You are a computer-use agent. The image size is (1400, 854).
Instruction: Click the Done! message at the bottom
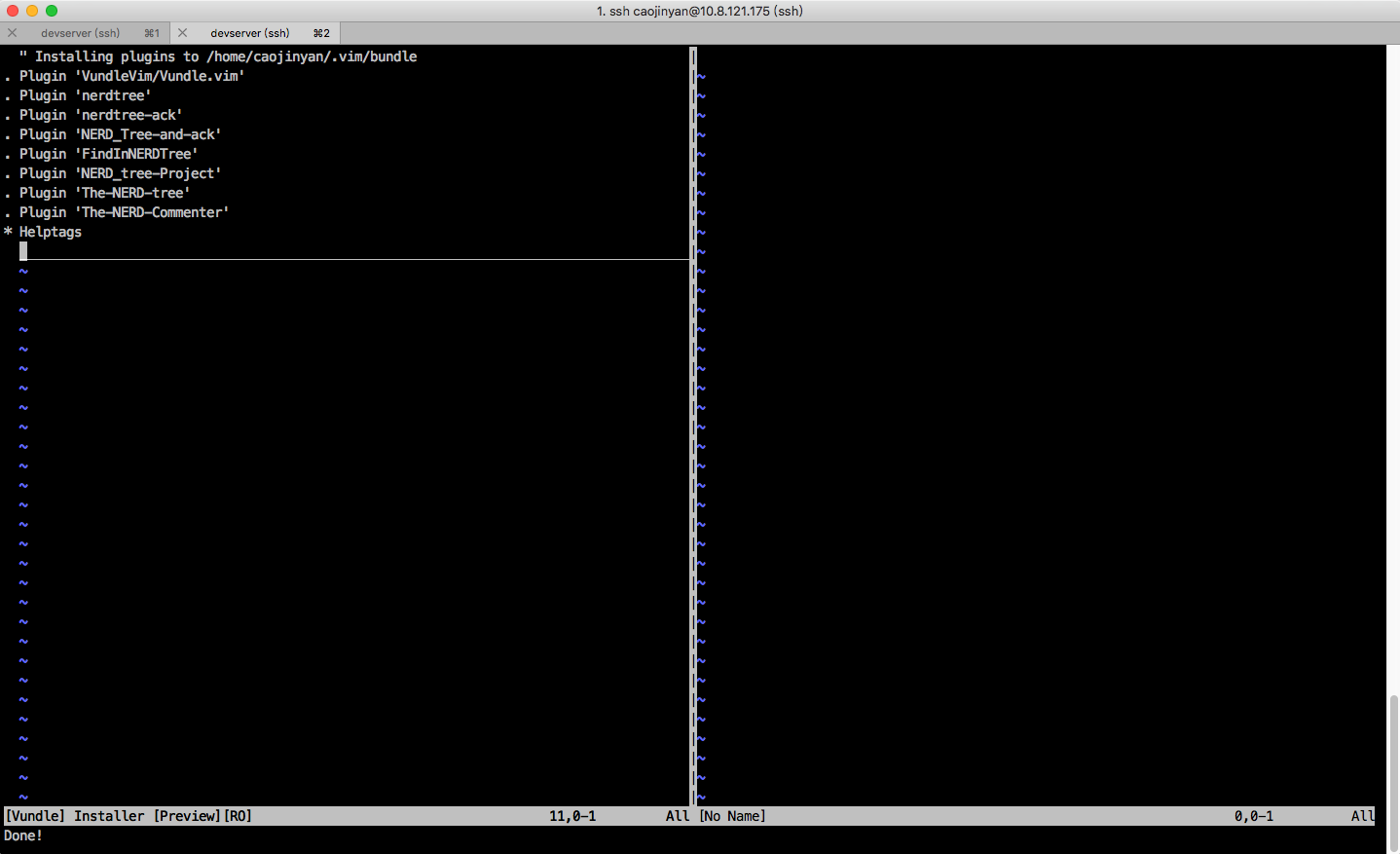click(x=23, y=835)
